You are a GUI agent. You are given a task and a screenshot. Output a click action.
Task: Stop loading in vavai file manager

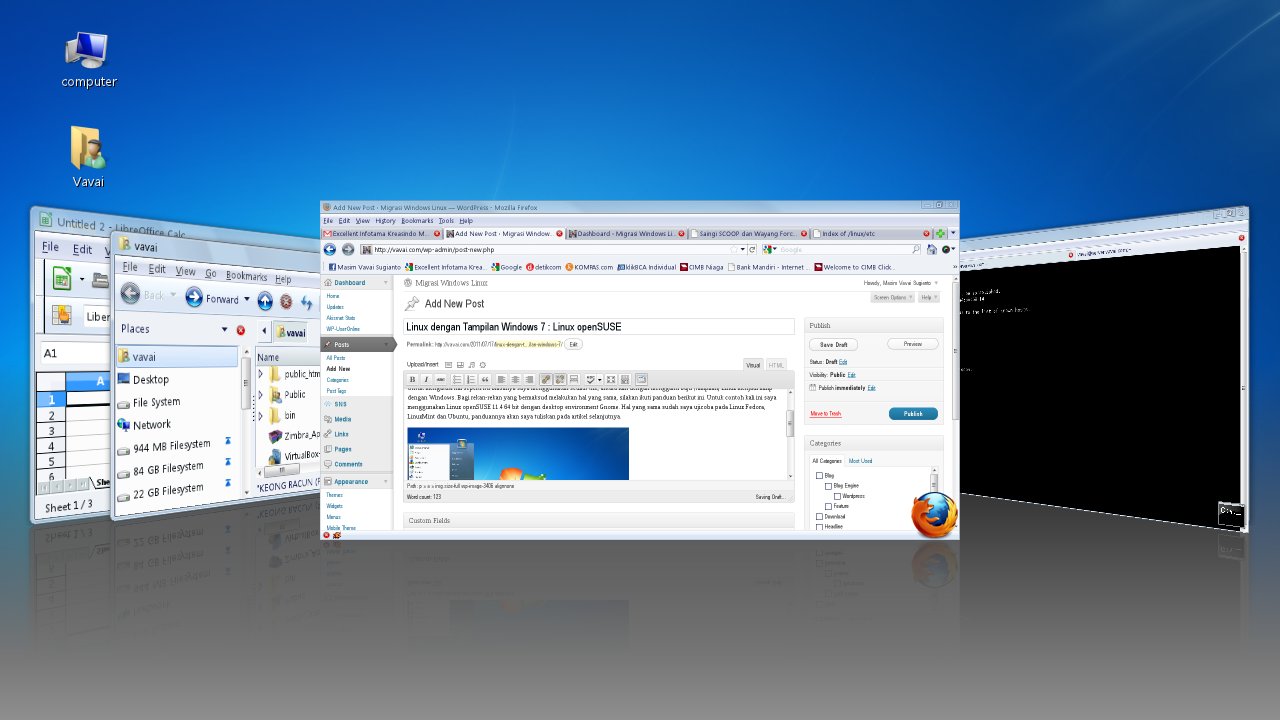[286, 301]
